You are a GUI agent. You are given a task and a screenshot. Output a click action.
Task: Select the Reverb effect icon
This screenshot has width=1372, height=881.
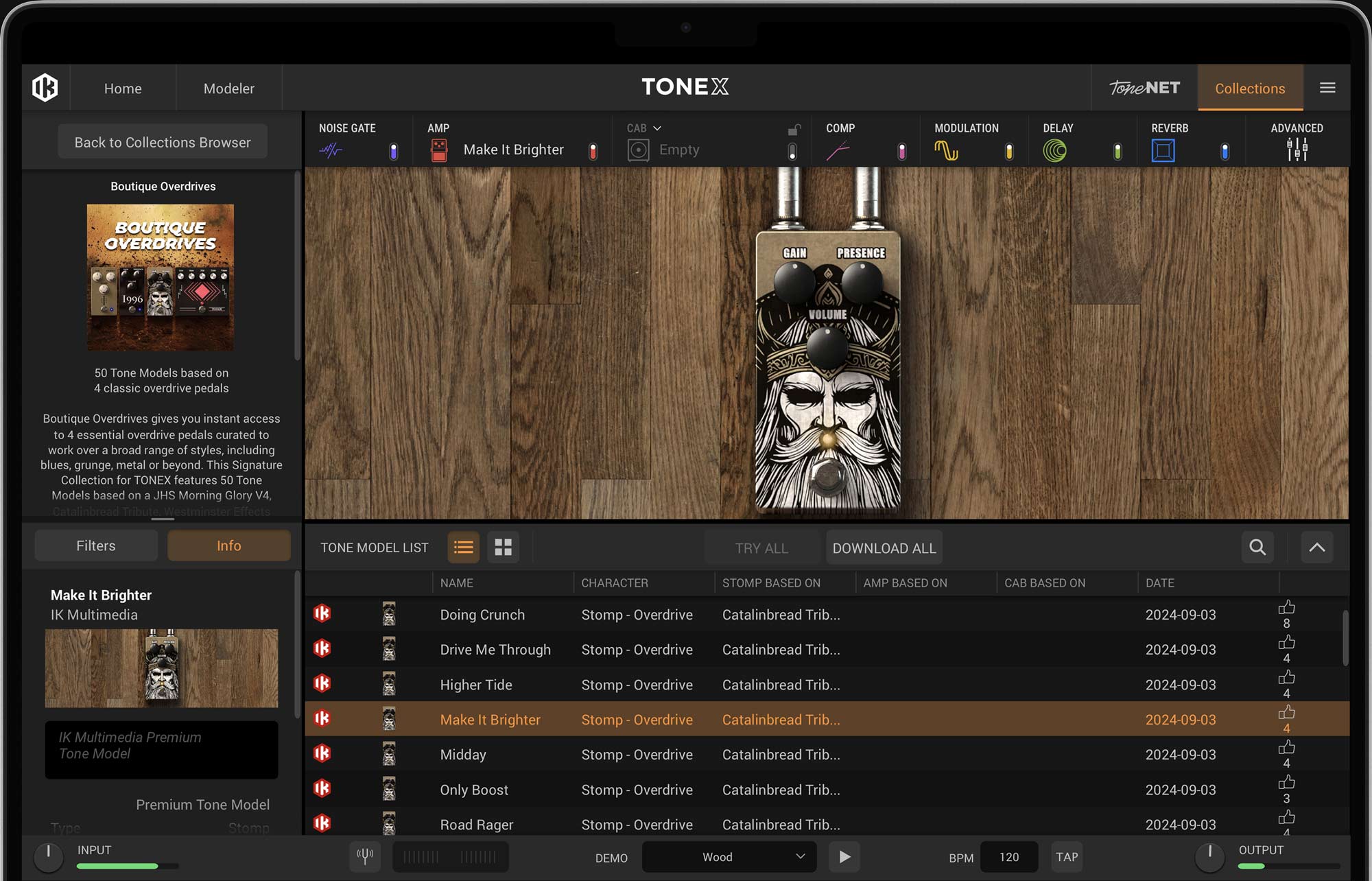pos(1164,150)
